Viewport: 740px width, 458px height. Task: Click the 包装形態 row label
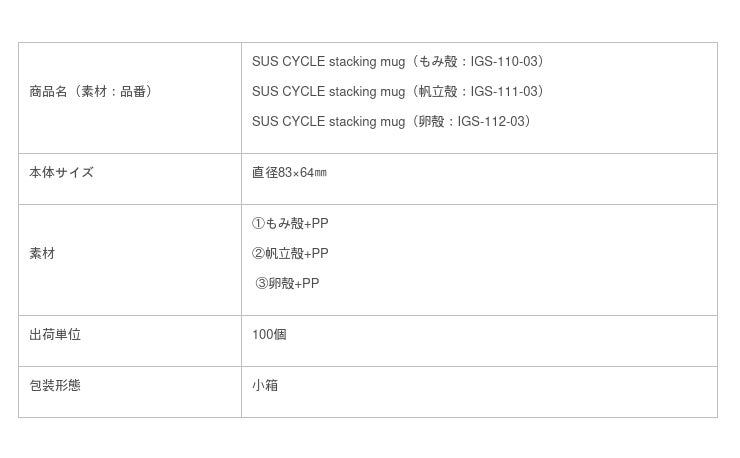pyautogui.click(x=56, y=386)
